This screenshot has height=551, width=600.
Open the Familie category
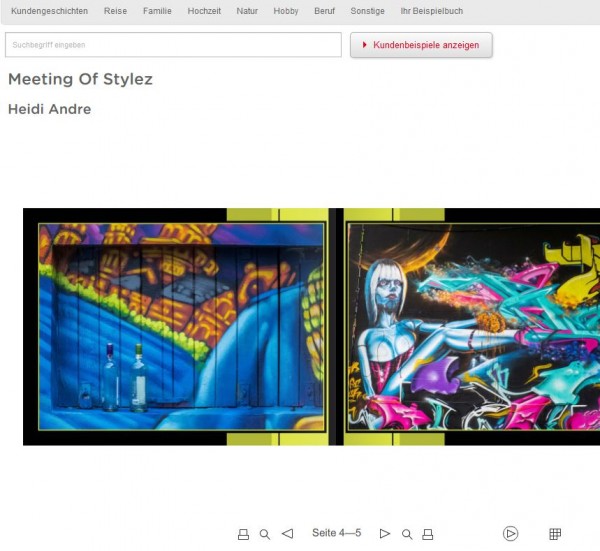157,11
